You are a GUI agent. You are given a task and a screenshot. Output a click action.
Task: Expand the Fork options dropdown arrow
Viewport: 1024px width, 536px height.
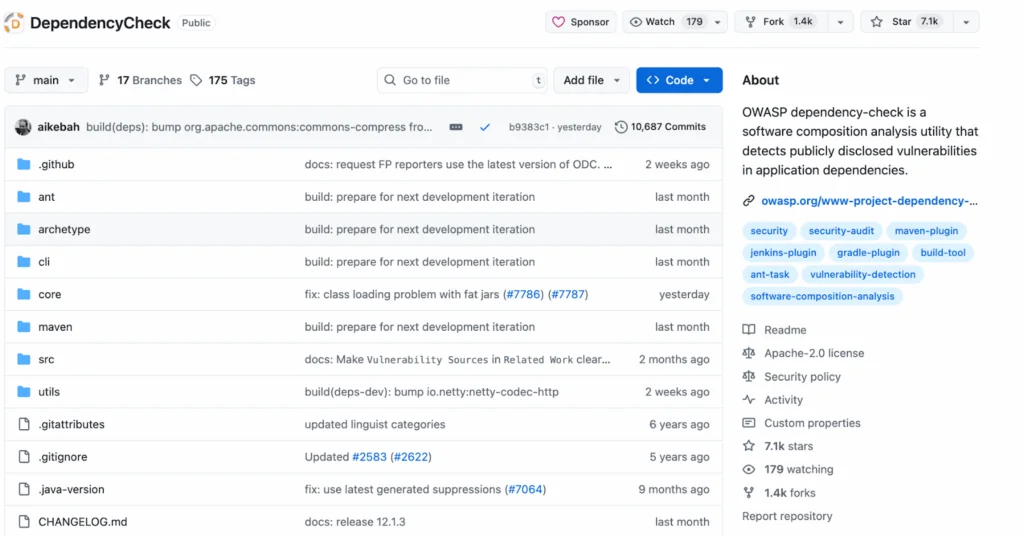coord(840,22)
